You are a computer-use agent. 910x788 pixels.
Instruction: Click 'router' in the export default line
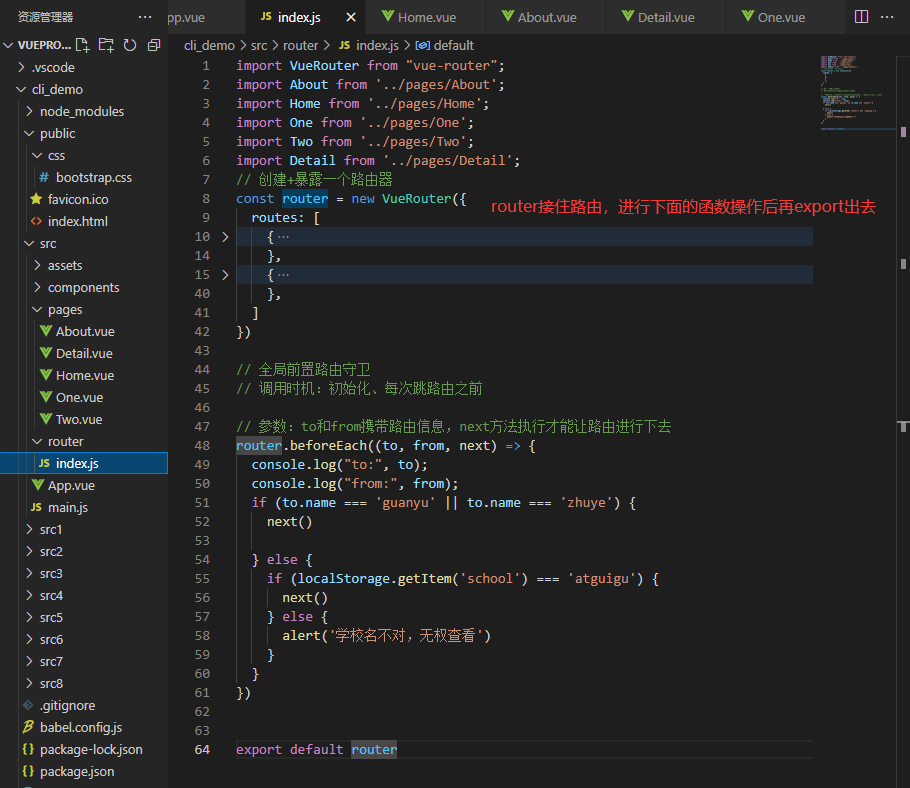click(x=374, y=749)
